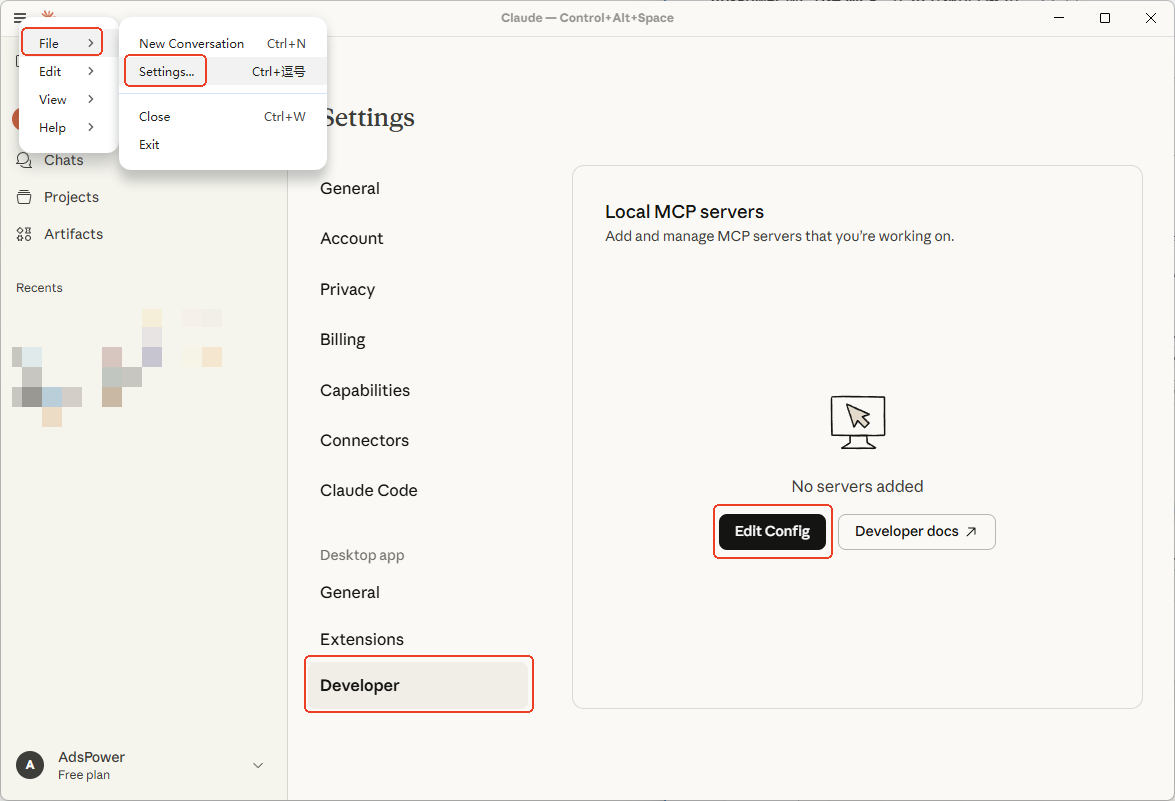1175x801 pixels.
Task: Click the external arrow on Developer docs
Action: point(971,532)
